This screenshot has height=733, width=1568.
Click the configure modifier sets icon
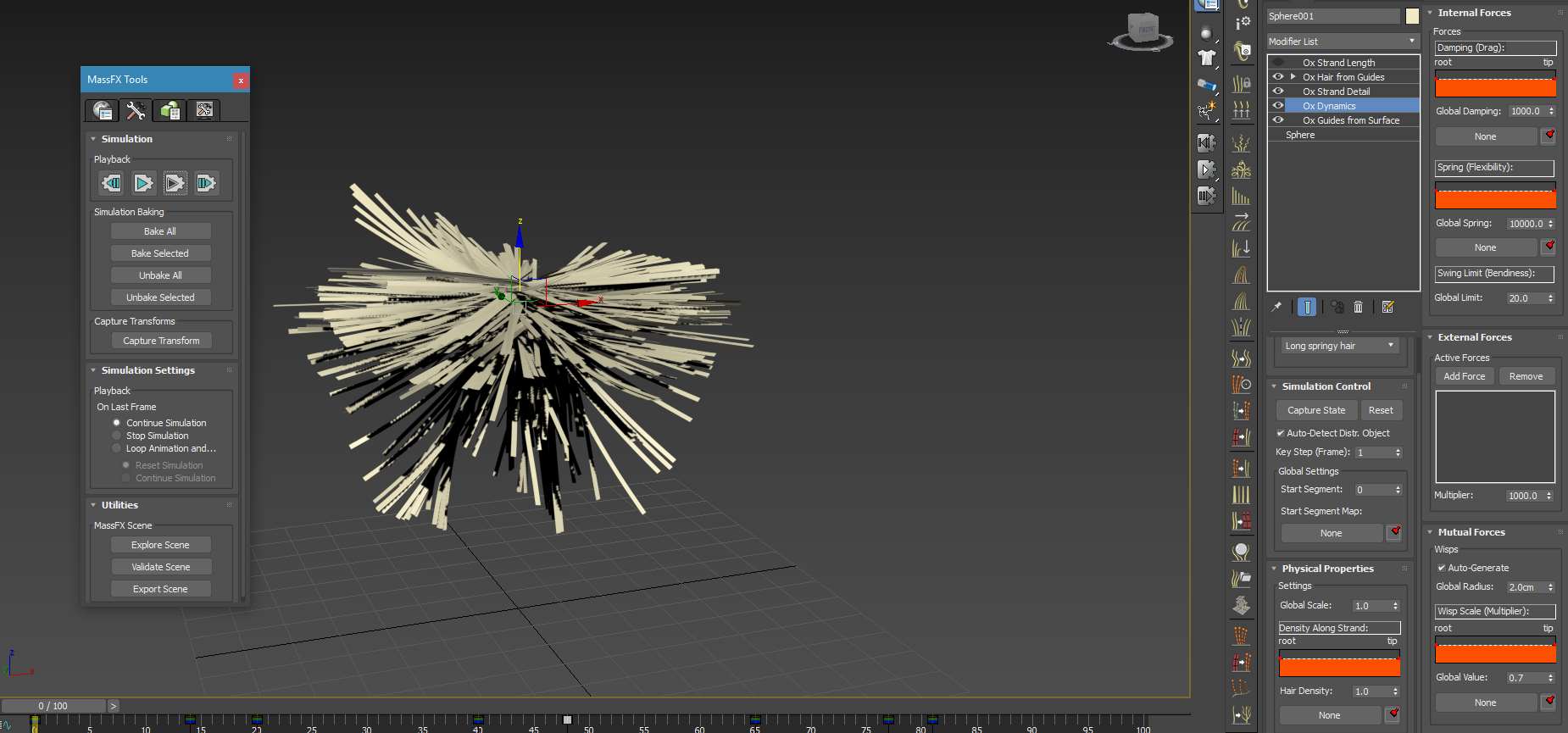tap(1387, 308)
